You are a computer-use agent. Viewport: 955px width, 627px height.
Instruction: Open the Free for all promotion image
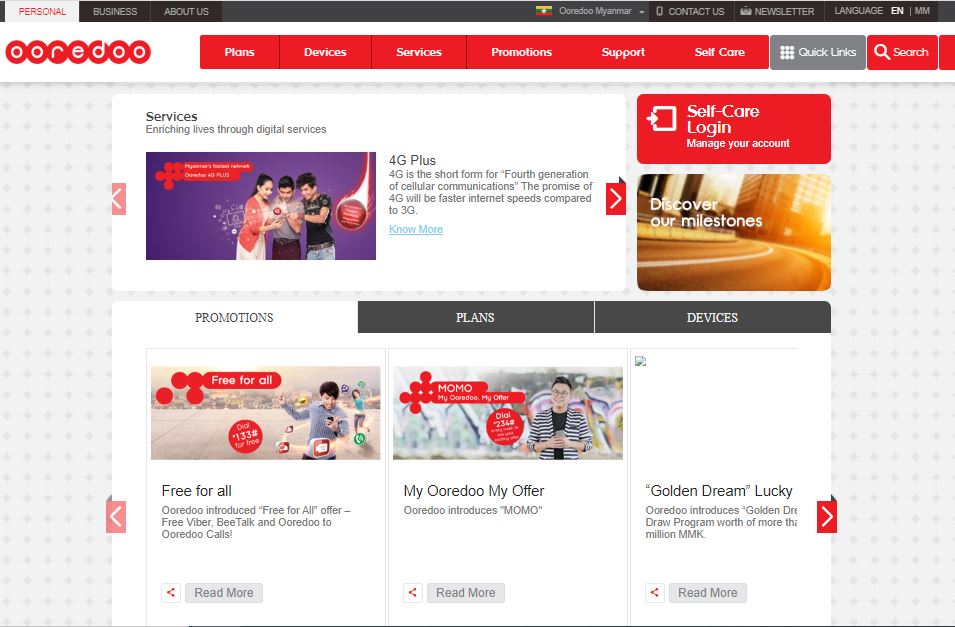point(266,413)
